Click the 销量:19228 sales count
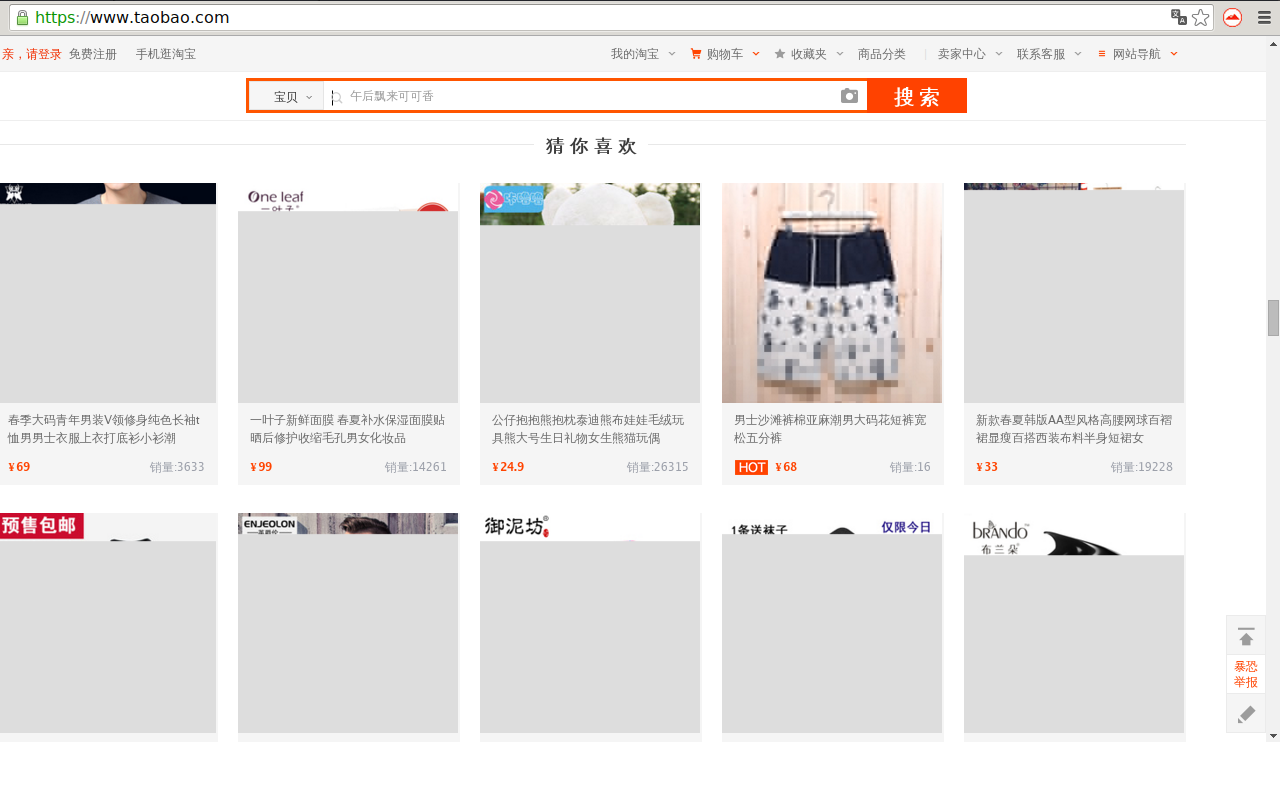Viewport: 1280px width, 800px height. (x=1142, y=467)
